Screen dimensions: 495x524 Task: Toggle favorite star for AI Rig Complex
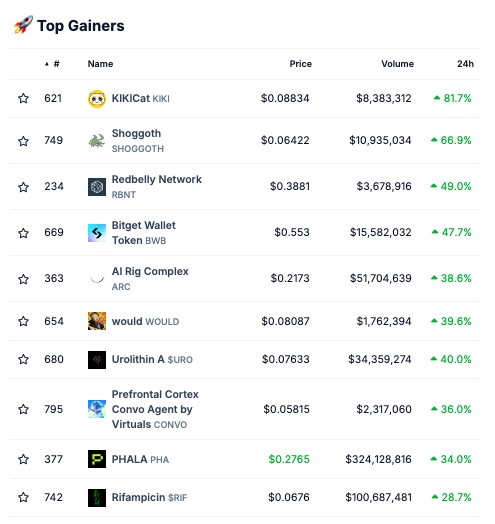(23, 278)
